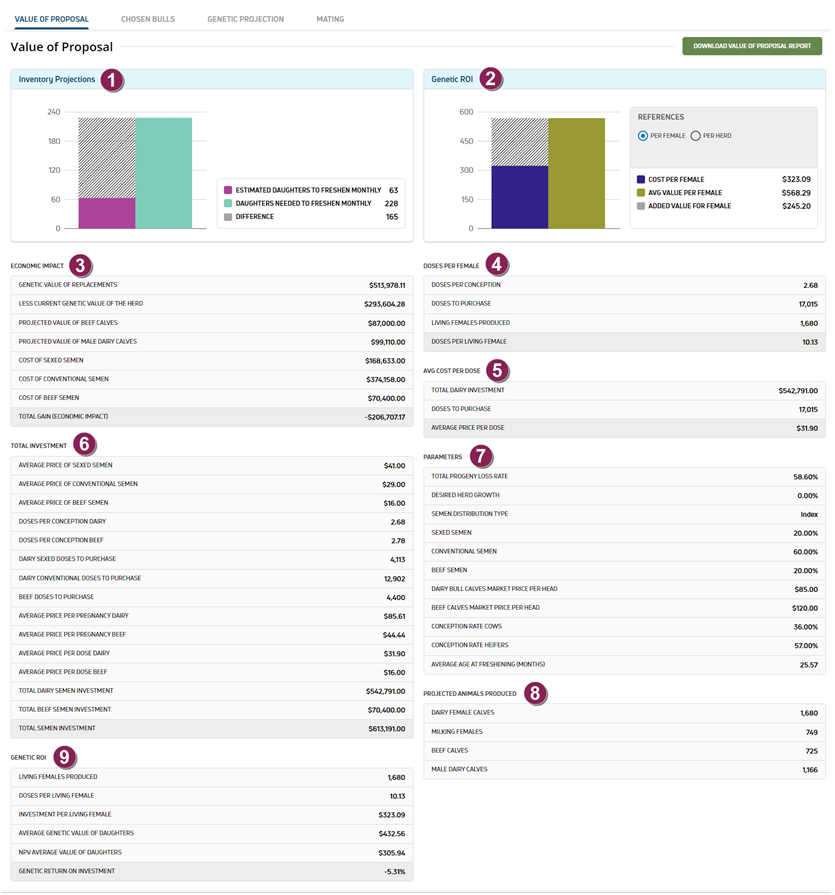
Task: Click numbered callout 7 beside Parameters
Action: click(482, 456)
